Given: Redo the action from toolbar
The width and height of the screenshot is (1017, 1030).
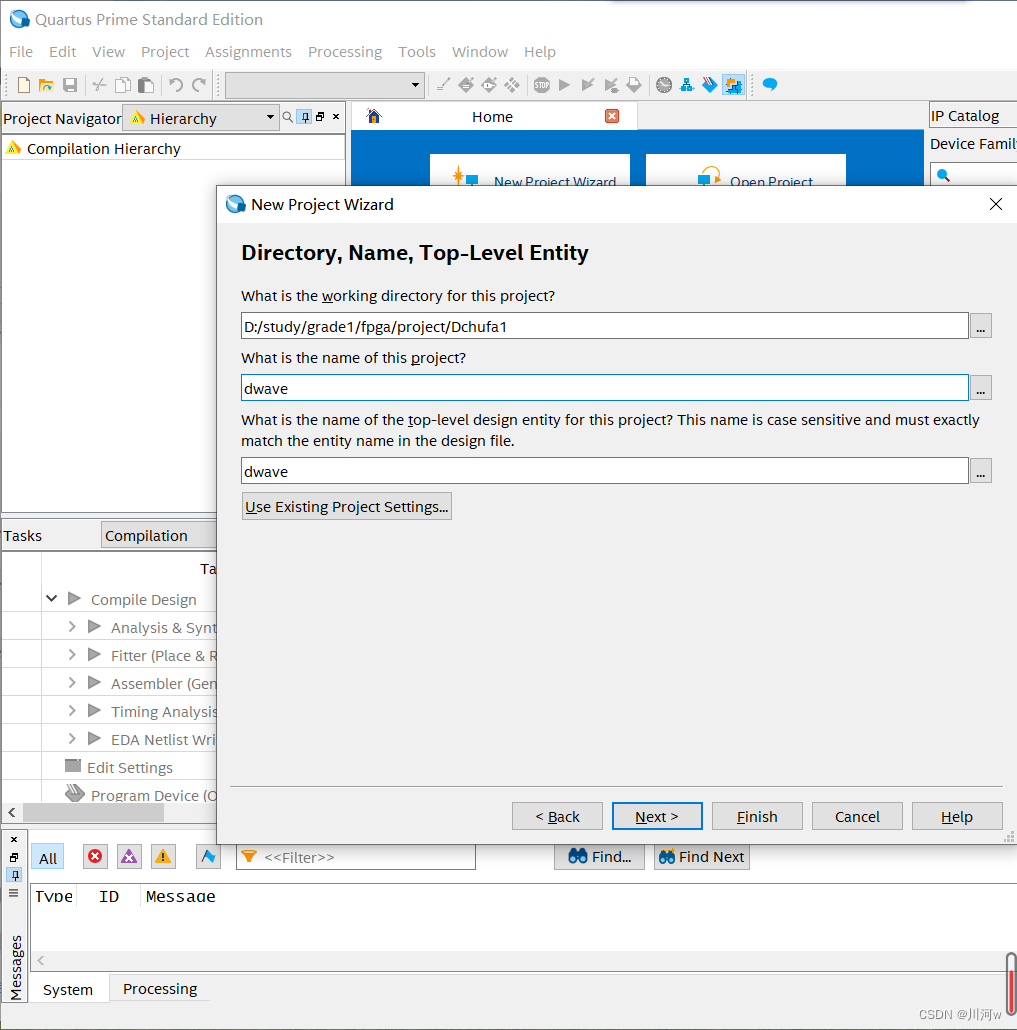Looking at the screenshot, I should coord(199,85).
